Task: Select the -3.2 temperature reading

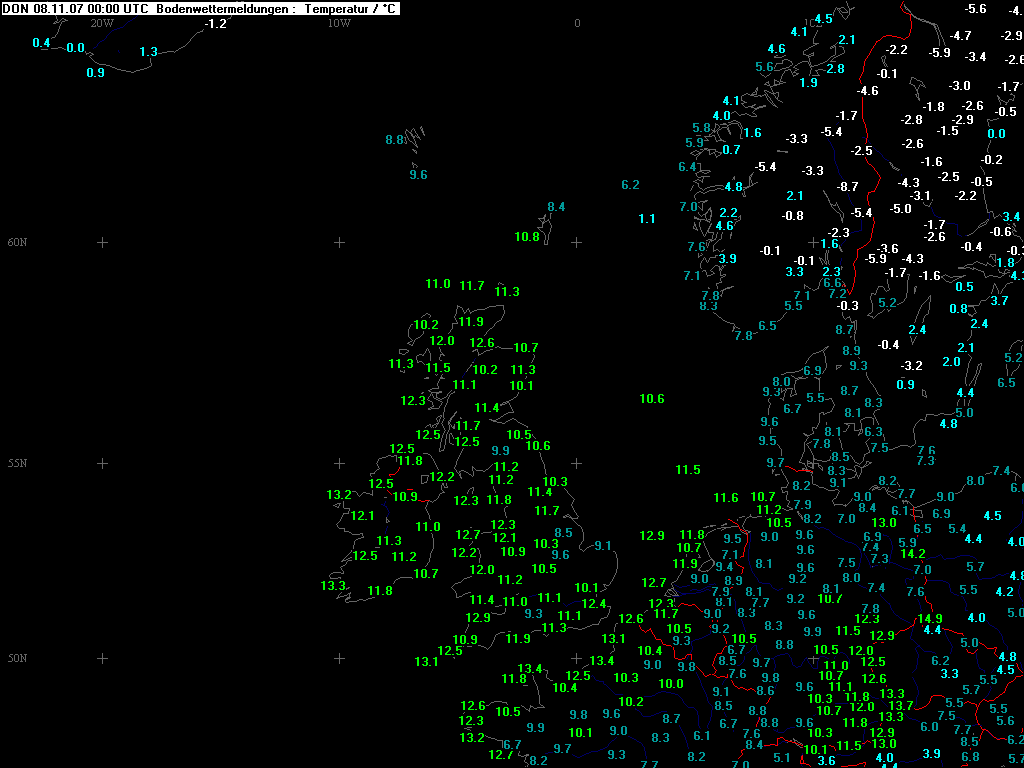Action: pos(911,366)
